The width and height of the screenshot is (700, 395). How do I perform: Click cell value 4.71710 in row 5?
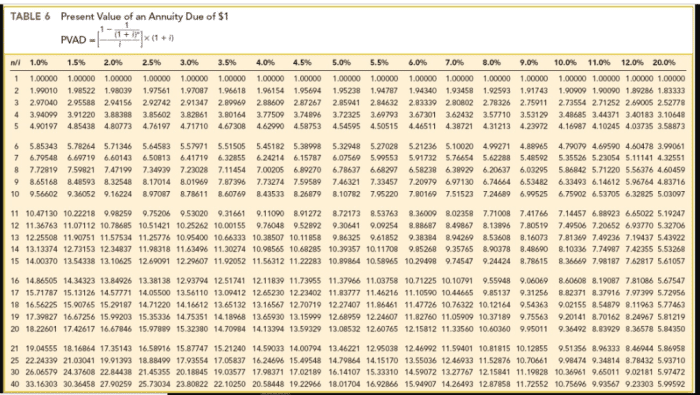[194, 126]
